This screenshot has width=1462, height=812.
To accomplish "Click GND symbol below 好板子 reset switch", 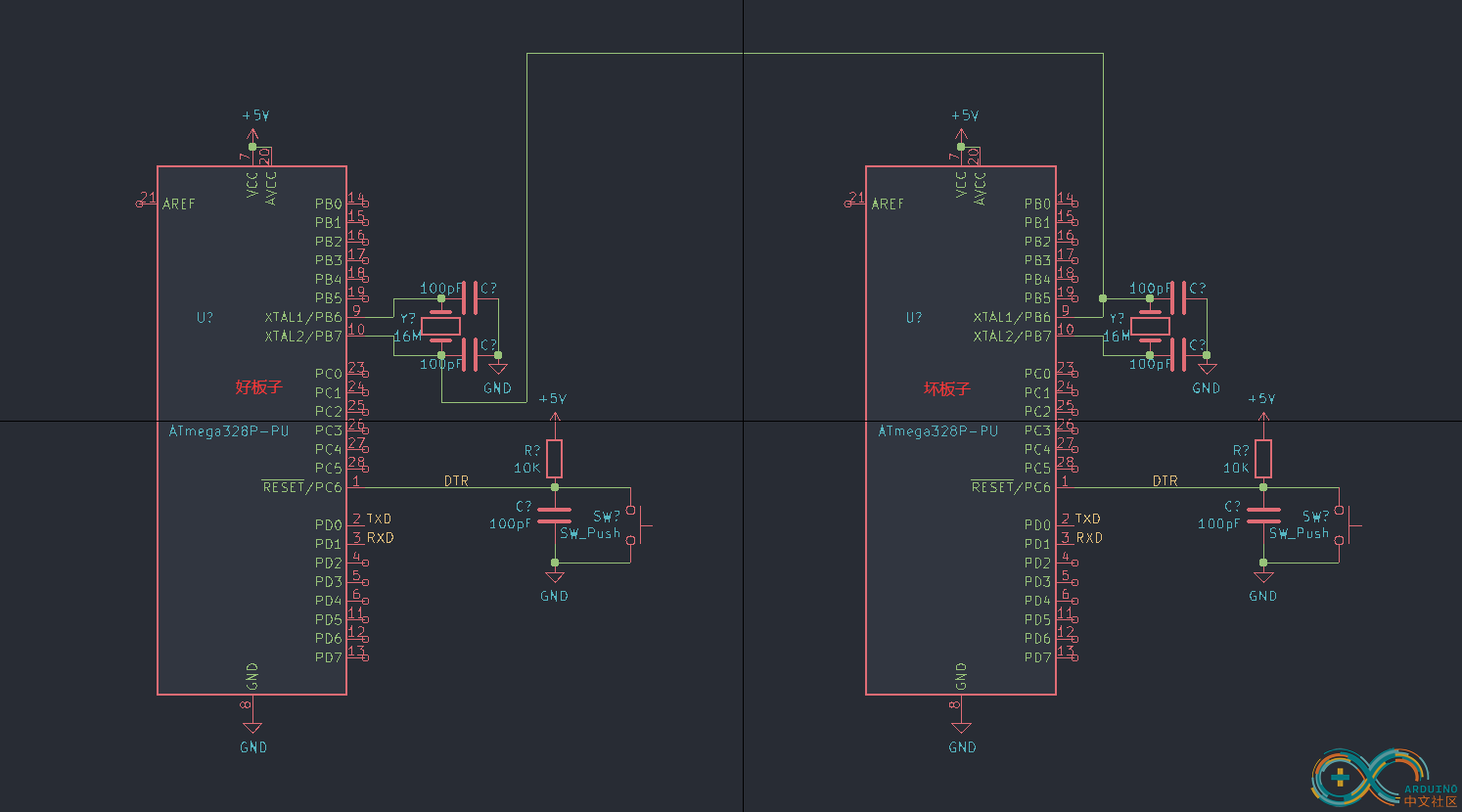I will click(x=554, y=585).
